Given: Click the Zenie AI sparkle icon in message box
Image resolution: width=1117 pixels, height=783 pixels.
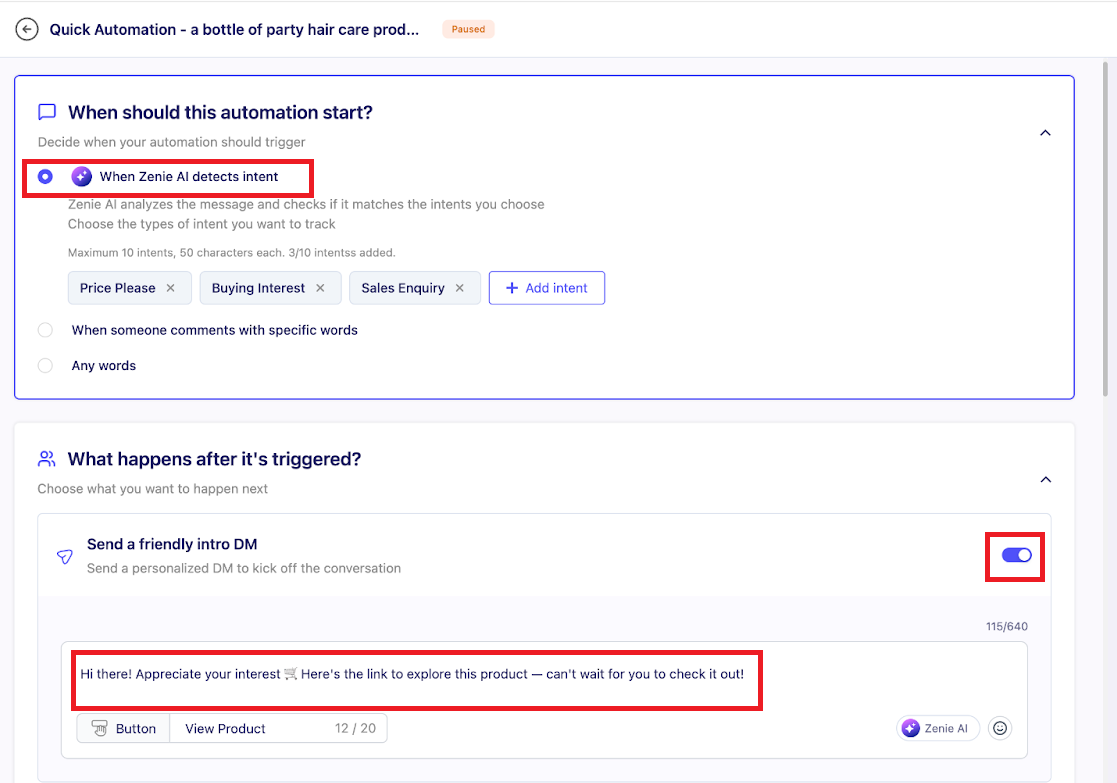Looking at the screenshot, I should [910, 729].
